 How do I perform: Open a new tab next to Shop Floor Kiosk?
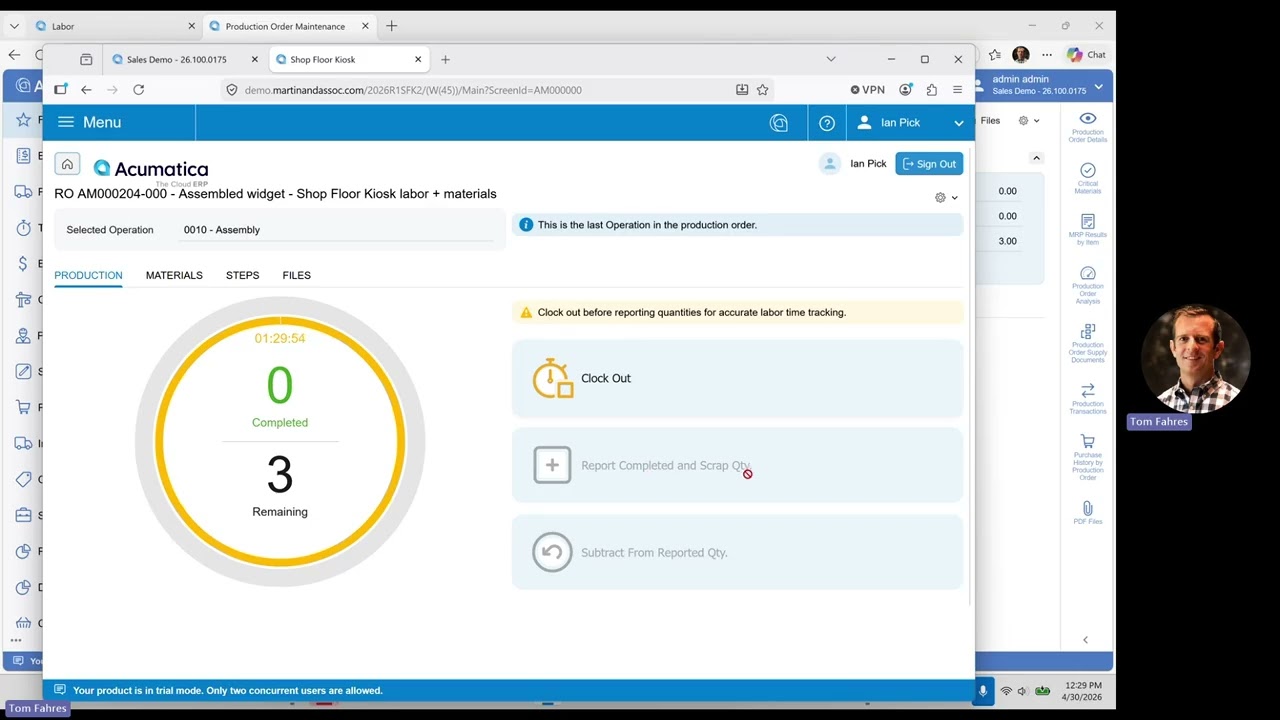(445, 59)
